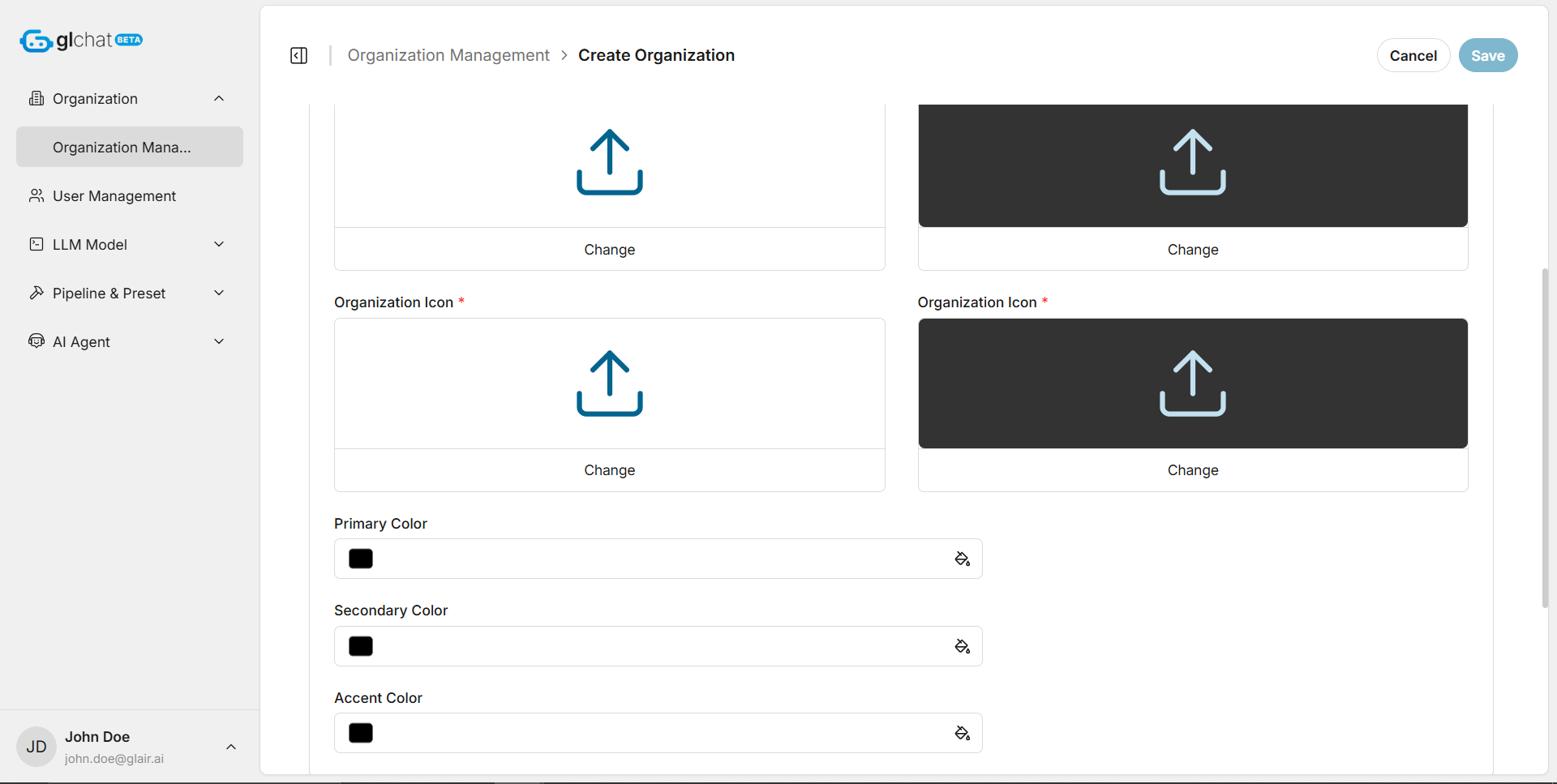Image resolution: width=1557 pixels, height=784 pixels.
Task: Click the Primary Color black swatch
Action: pos(361,559)
